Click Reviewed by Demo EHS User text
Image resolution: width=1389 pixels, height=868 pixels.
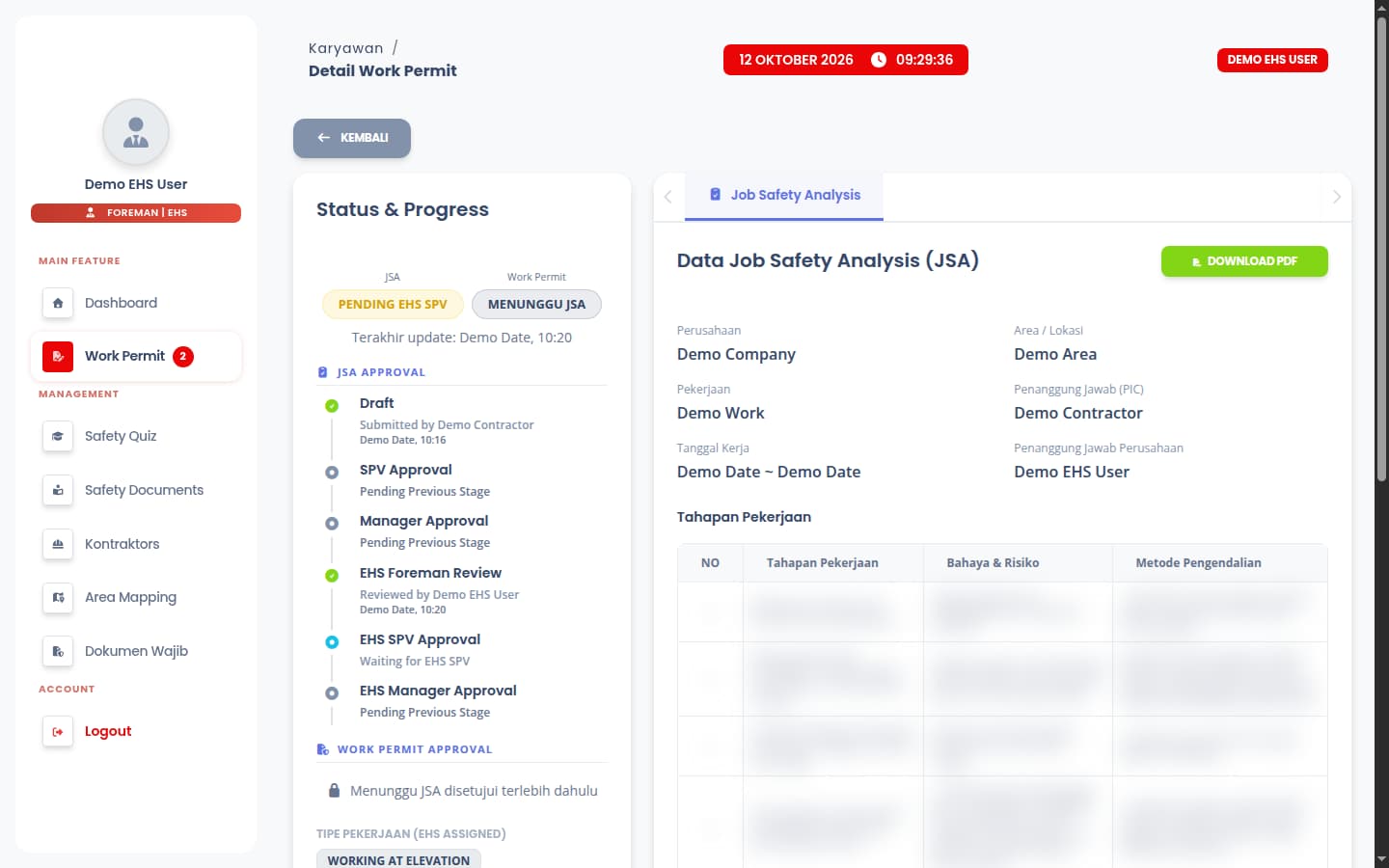[x=439, y=595]
